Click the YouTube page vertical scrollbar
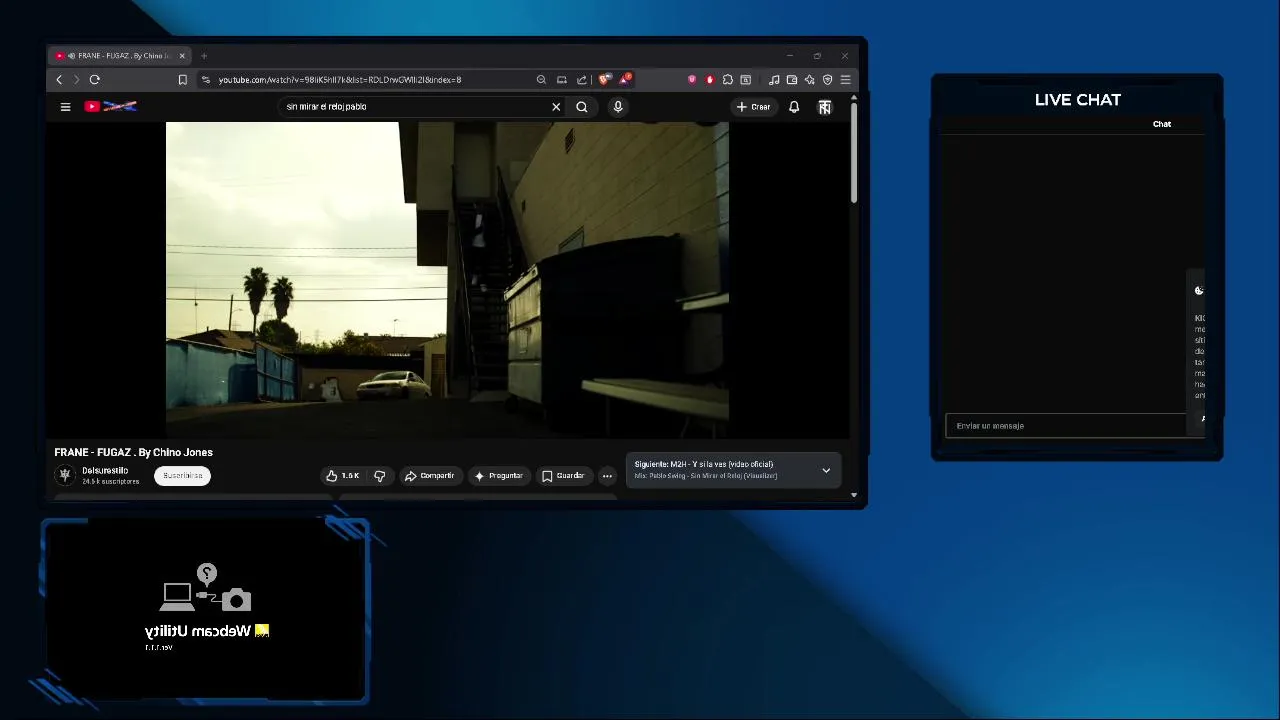The image size is (1280, 720). [854, 155]
